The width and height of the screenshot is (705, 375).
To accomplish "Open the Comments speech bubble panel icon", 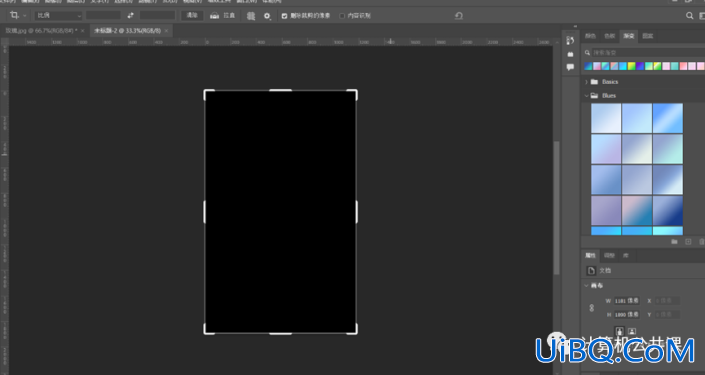I will pyautogui.click(x=570, y=67).
